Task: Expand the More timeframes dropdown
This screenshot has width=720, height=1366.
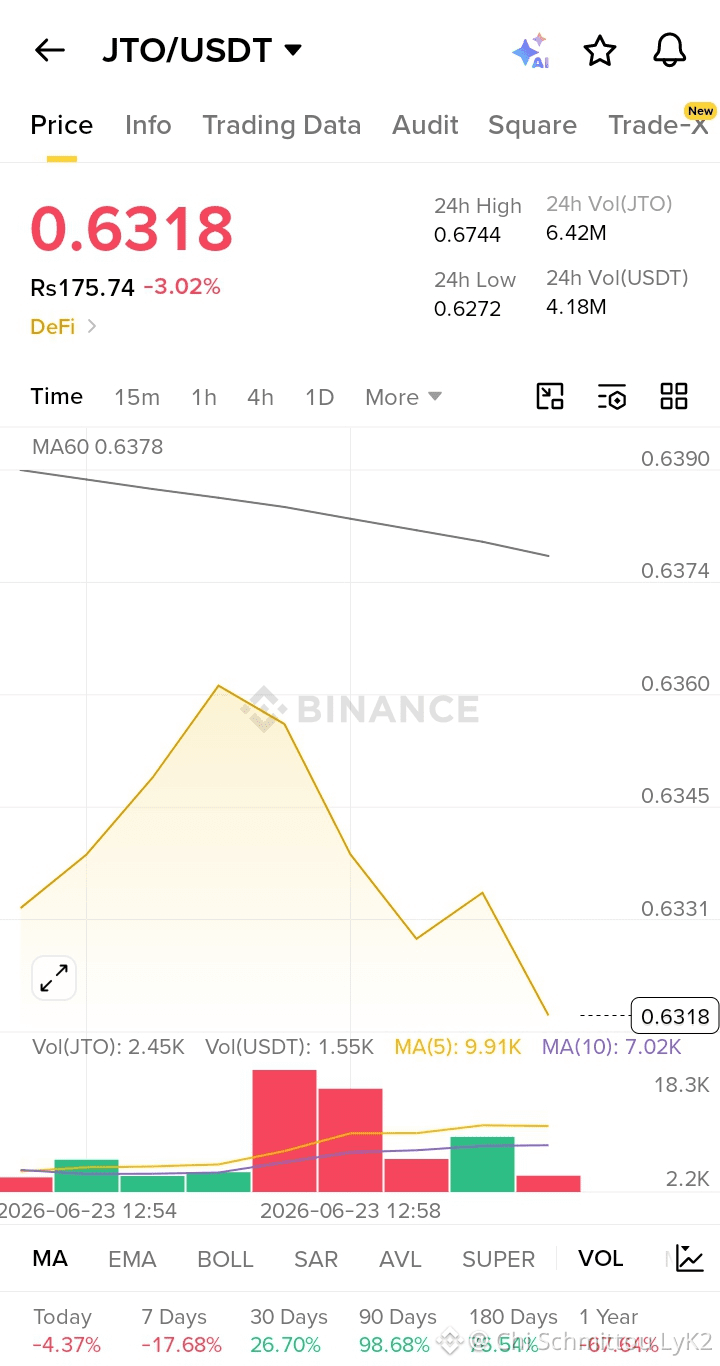Action: [403, 397]
